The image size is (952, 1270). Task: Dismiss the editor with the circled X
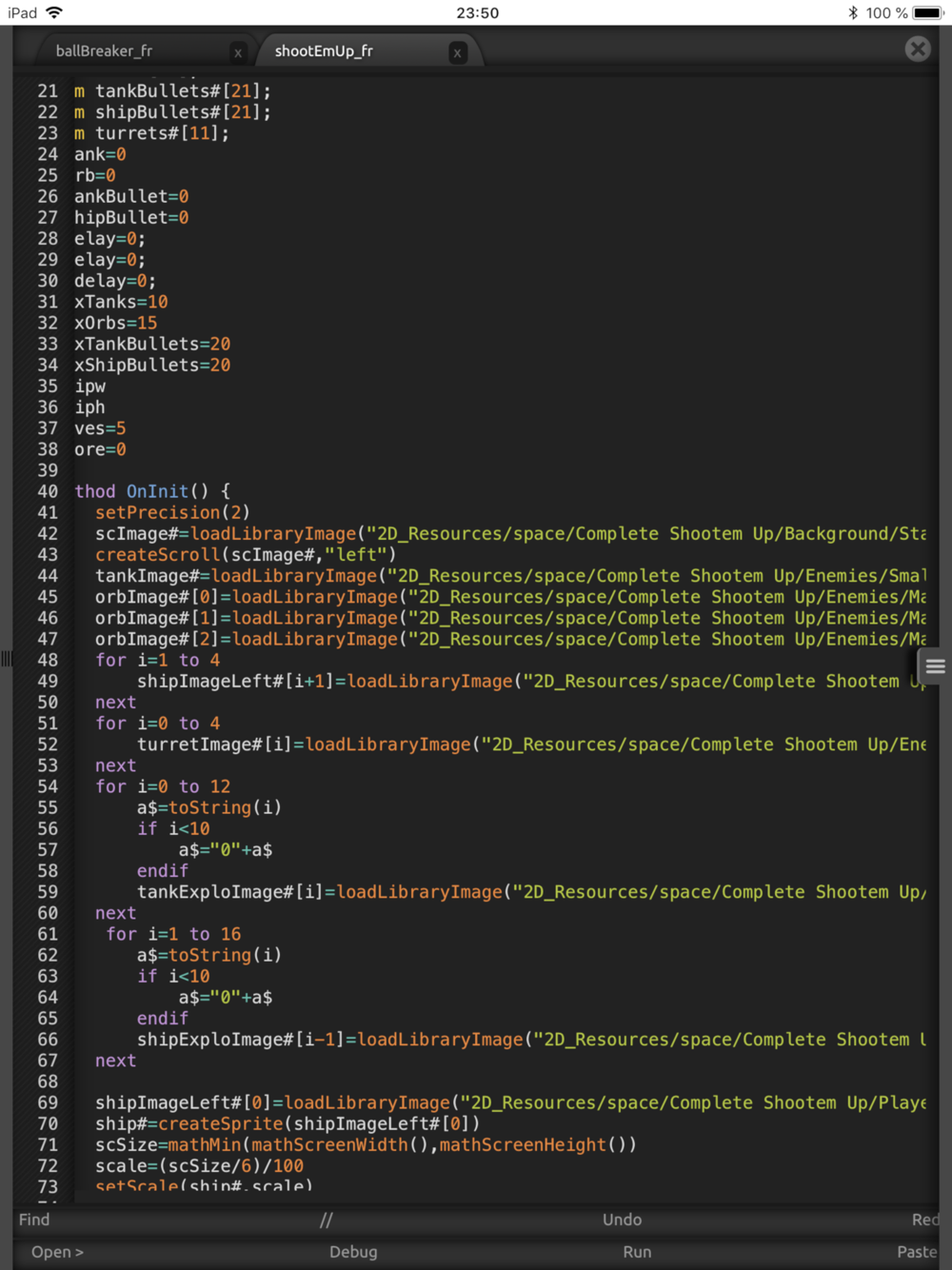click(x=917, y=49)
